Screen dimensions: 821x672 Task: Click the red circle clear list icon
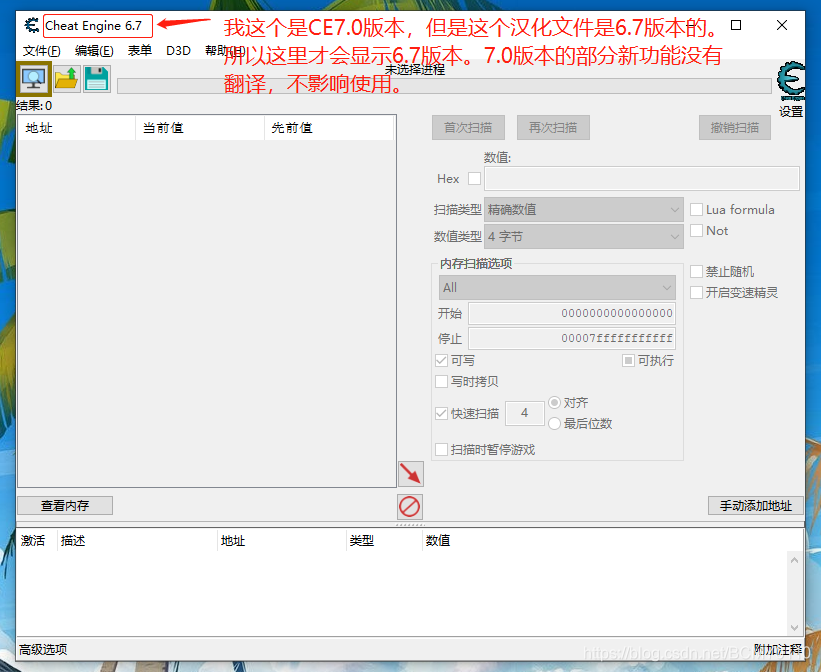[x=409, y=506]
